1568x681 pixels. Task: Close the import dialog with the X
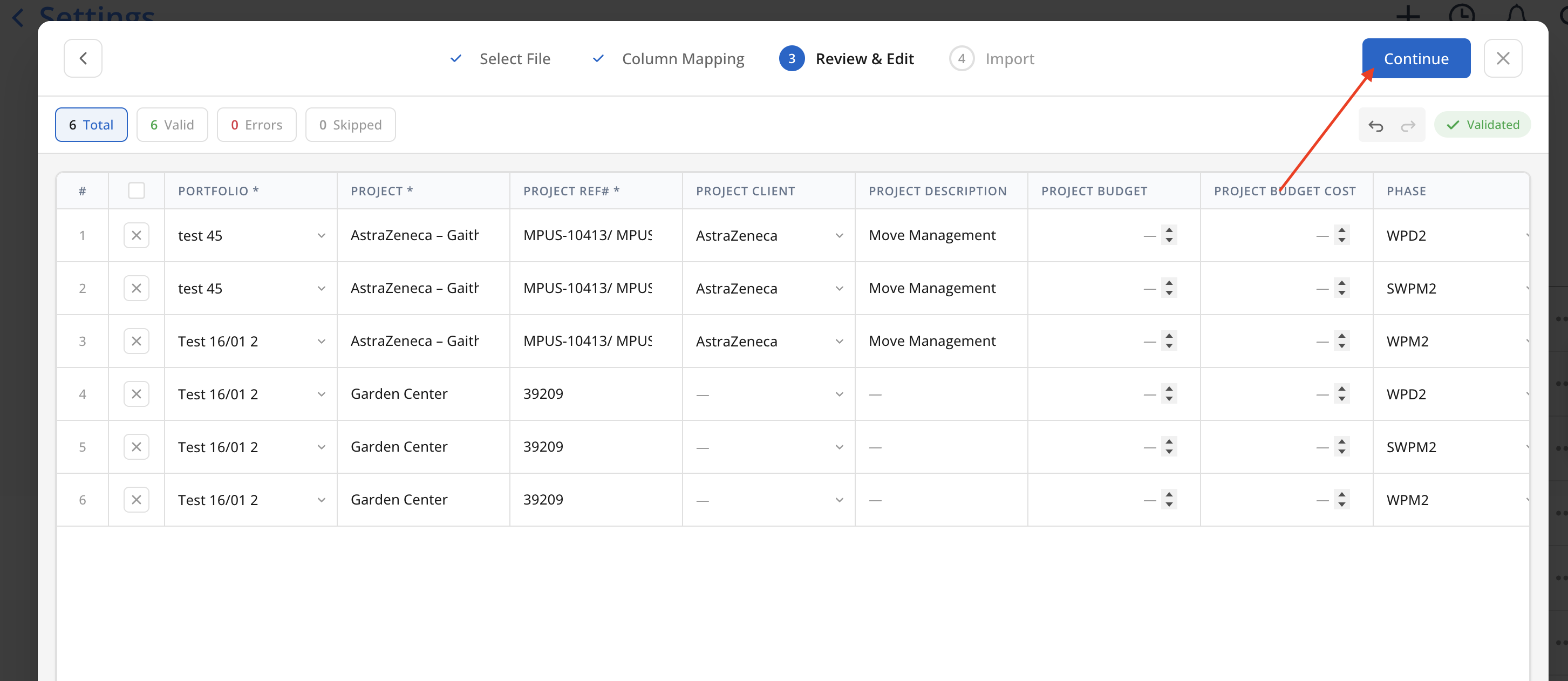[x=1503, y=58]
